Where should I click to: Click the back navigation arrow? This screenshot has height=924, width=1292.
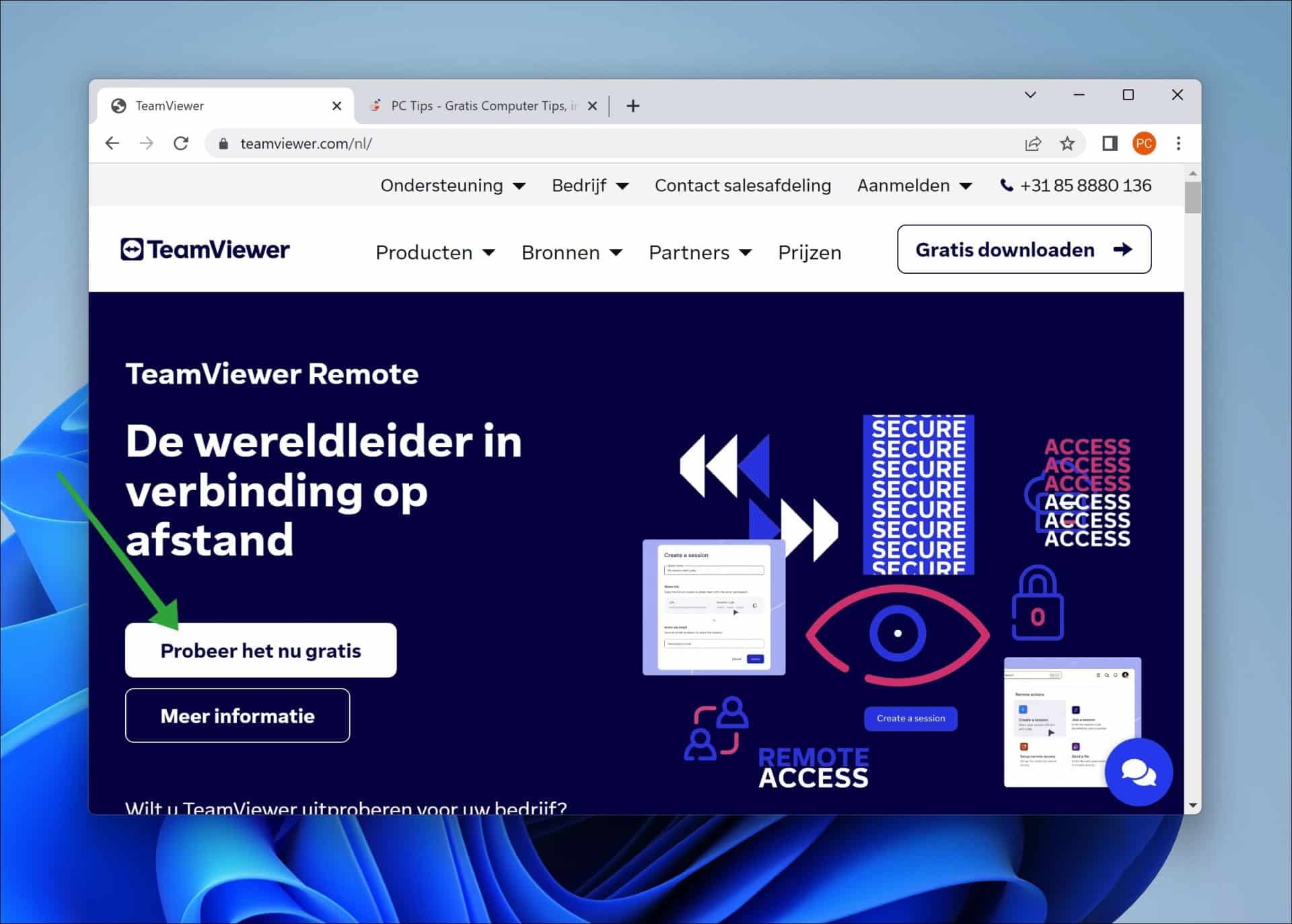pos(112,143)
